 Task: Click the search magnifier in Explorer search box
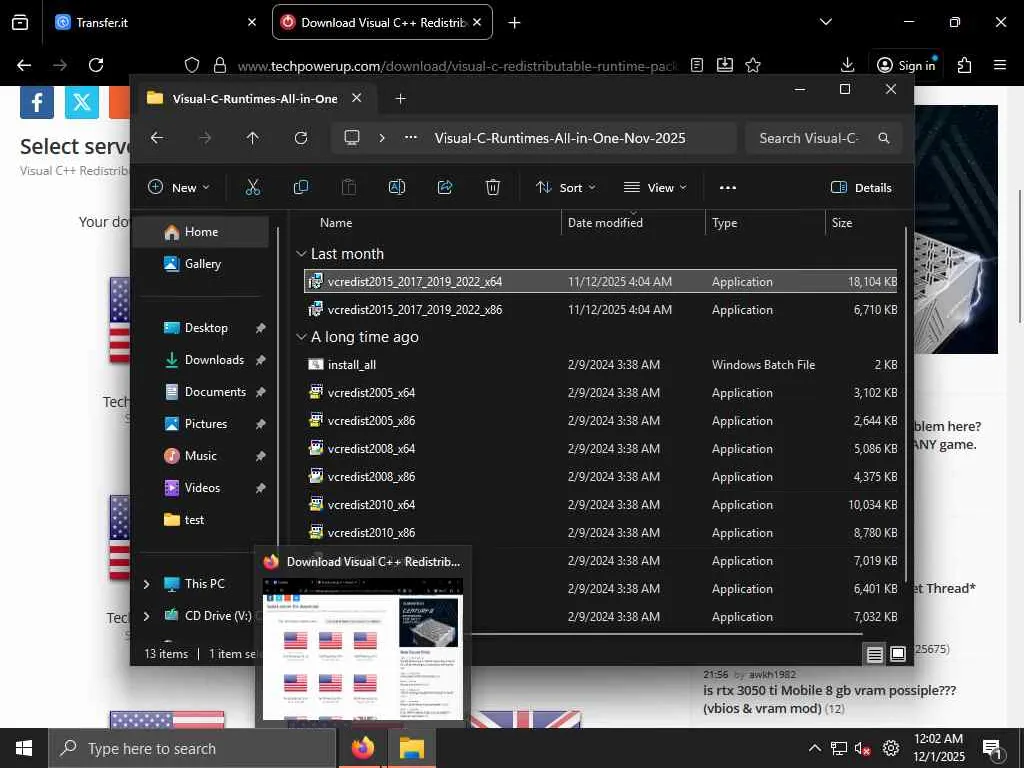pos(884,138)
